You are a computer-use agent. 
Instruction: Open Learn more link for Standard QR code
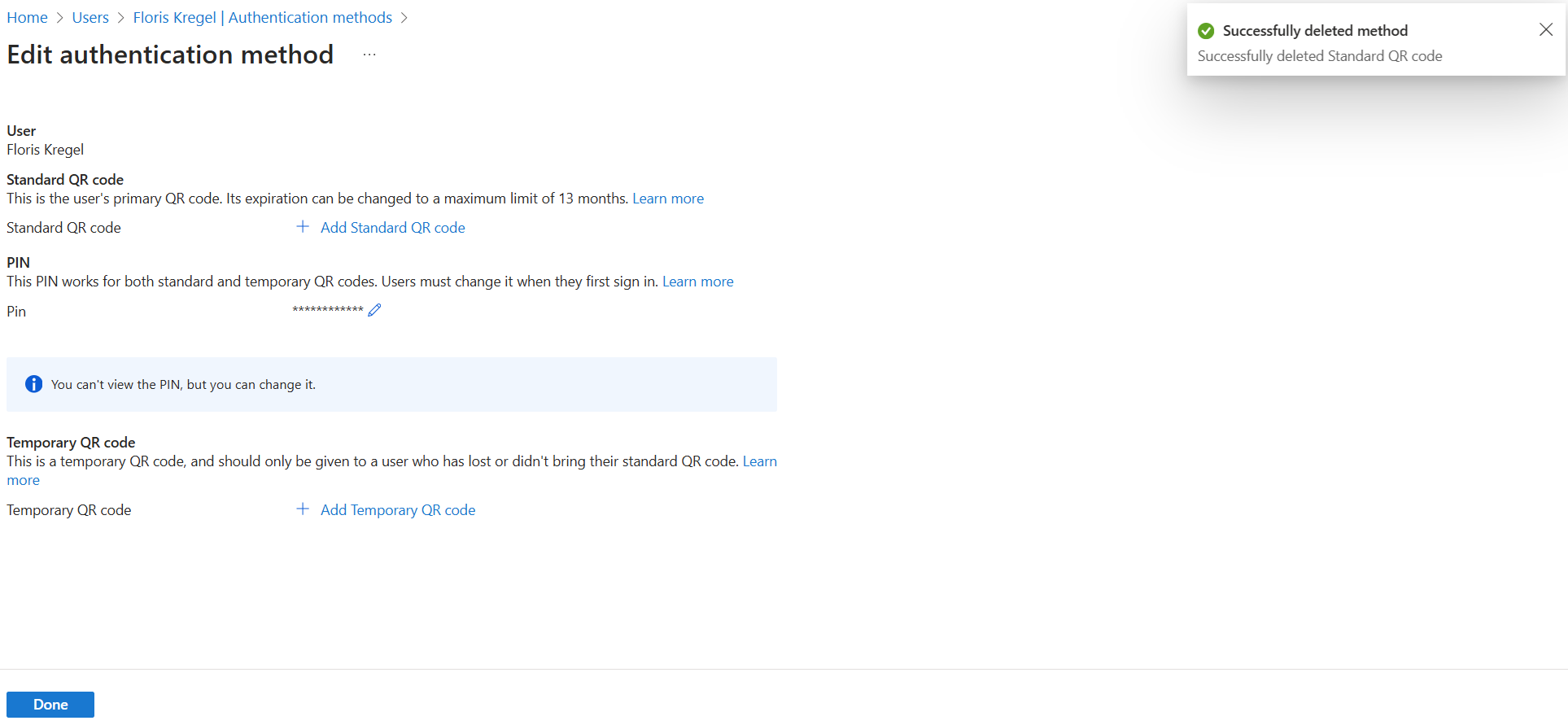coord(668,199)
